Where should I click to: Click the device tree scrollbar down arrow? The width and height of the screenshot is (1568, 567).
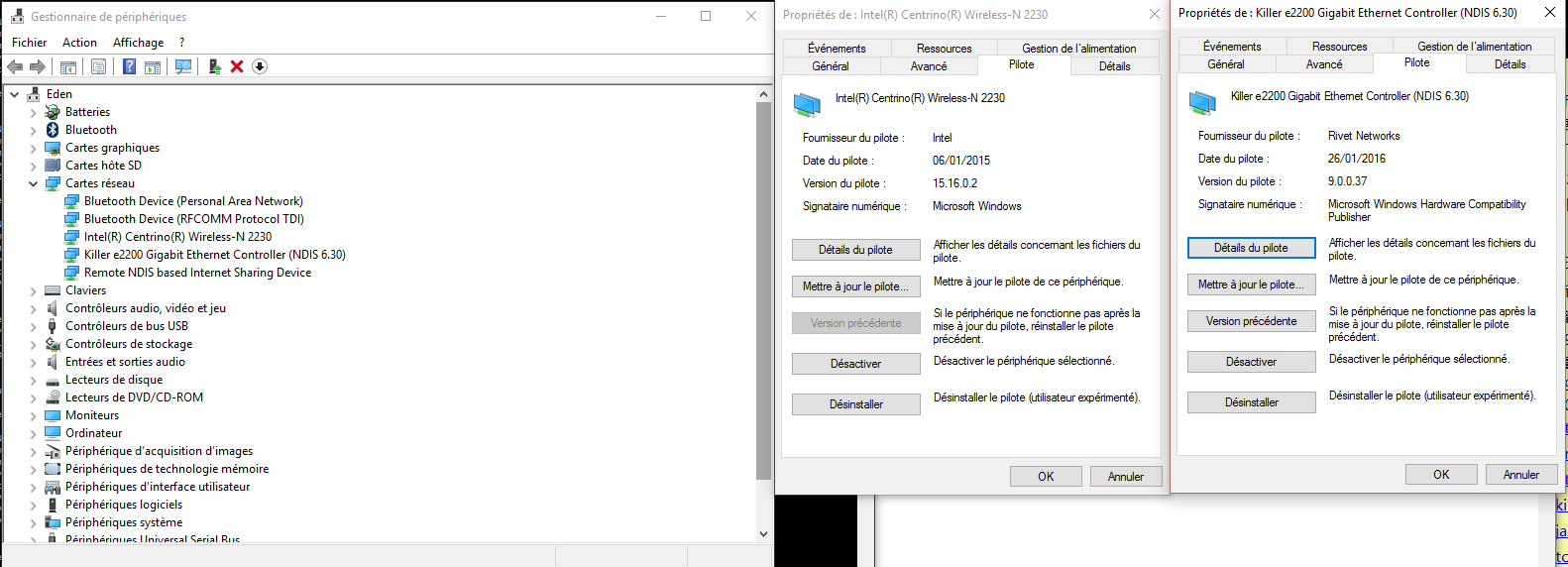[x=763, y=533]
